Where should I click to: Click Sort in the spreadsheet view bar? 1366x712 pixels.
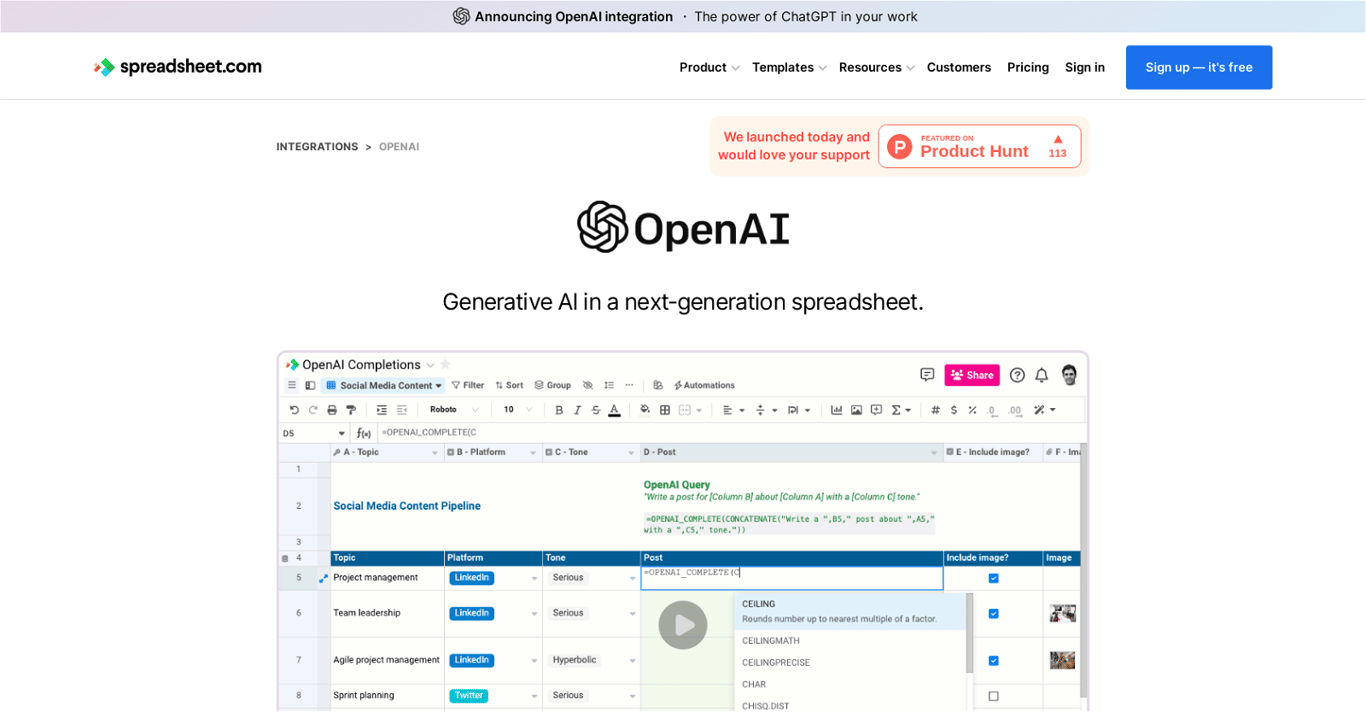coord(509,385)
